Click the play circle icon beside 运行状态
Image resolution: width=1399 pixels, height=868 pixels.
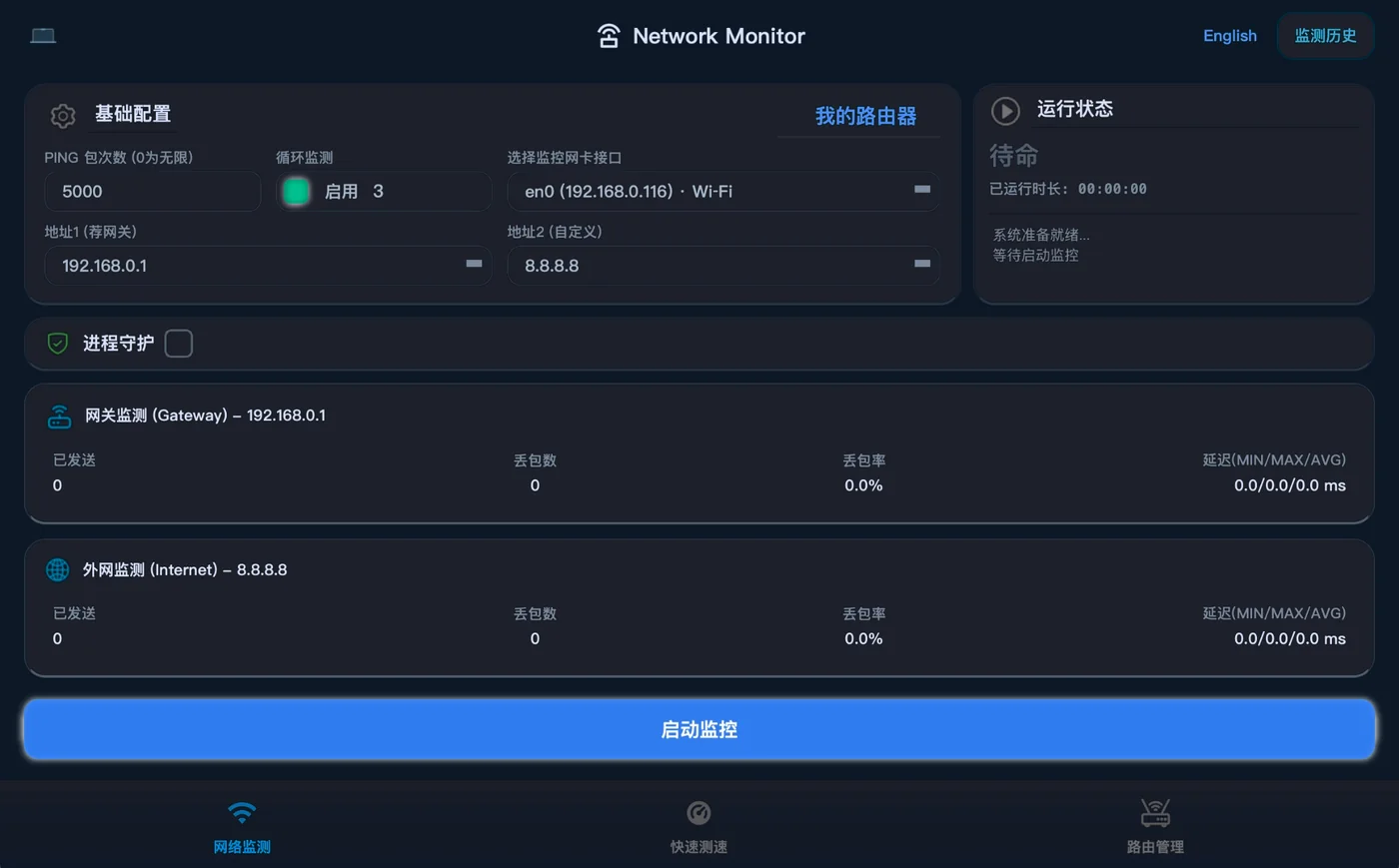coord(1005,110)
